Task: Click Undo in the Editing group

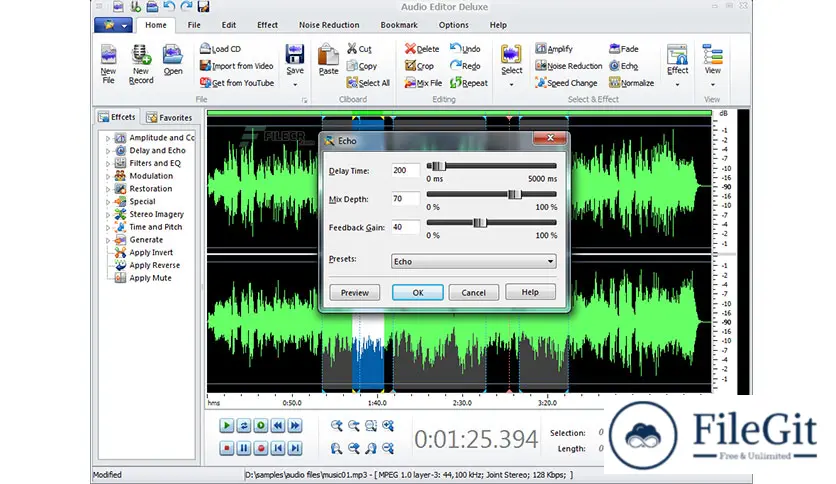Action: click(465, 49)
